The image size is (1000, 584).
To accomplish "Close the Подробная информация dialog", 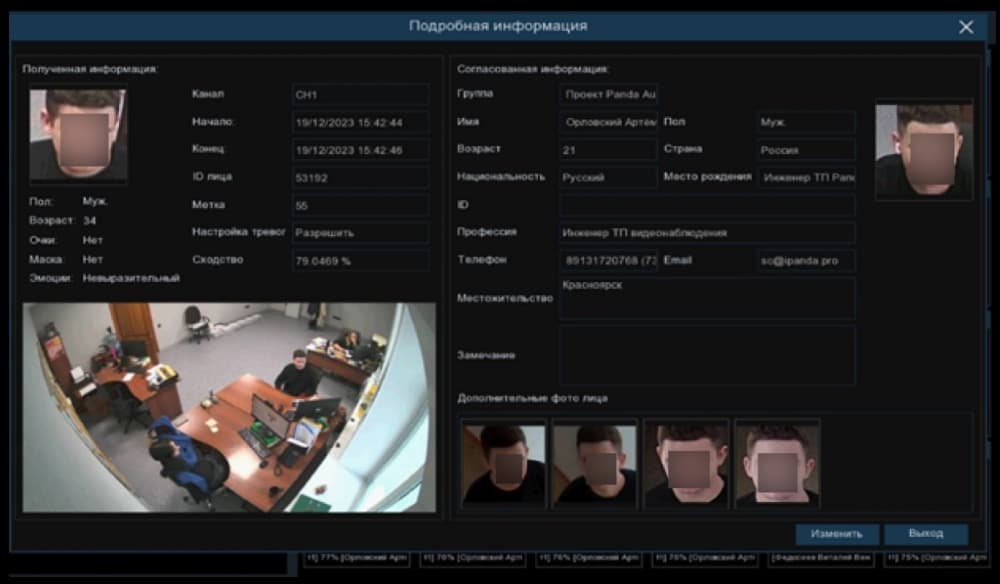I will pyautogui.click(x=966, y=27).
